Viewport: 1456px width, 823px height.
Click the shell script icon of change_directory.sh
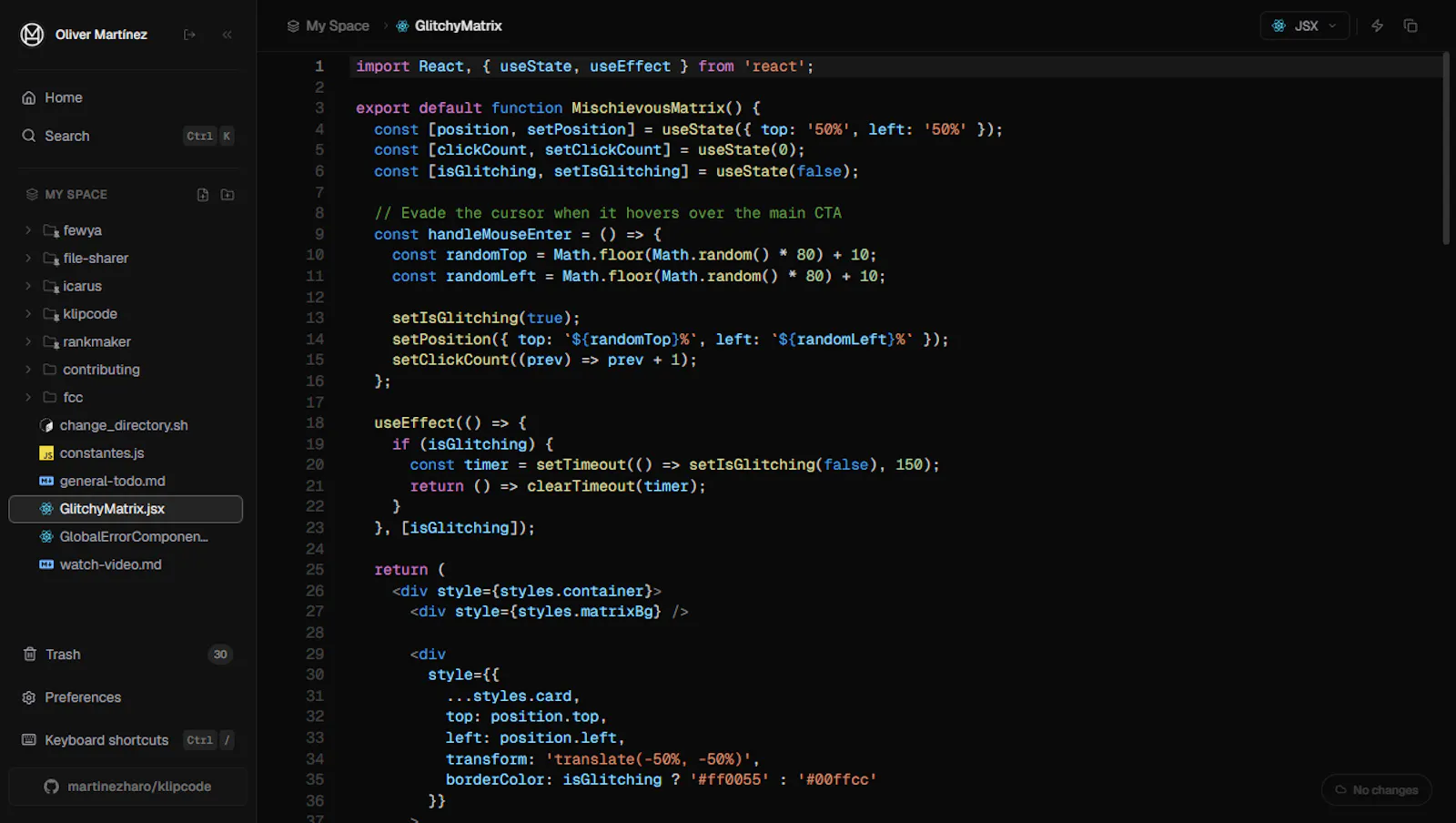(x=46, y=425)
